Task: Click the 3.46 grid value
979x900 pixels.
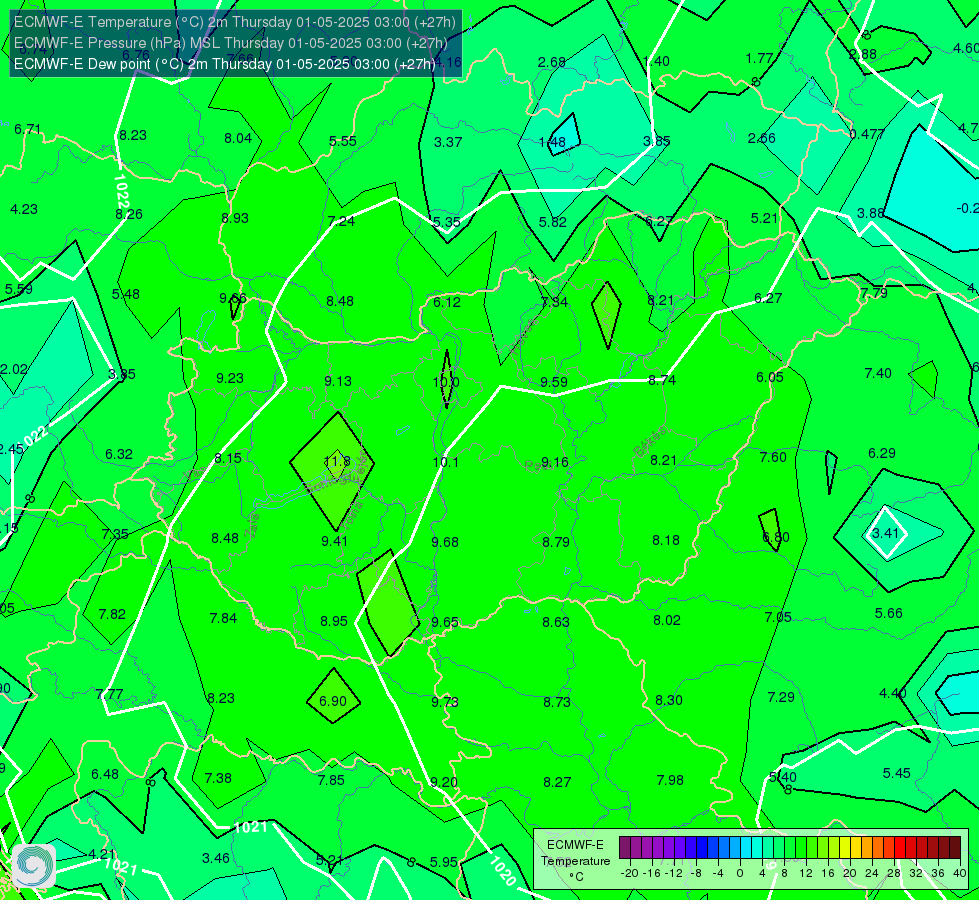Action: (216, 858)
